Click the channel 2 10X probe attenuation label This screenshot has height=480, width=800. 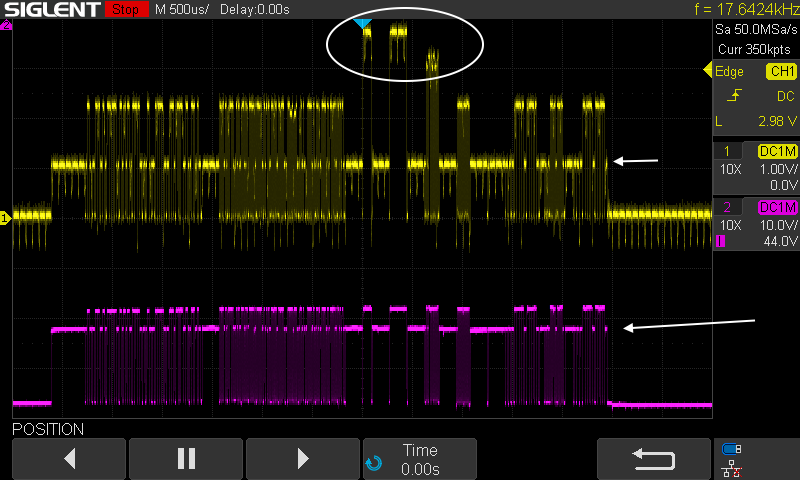click(x=730, y=225)
